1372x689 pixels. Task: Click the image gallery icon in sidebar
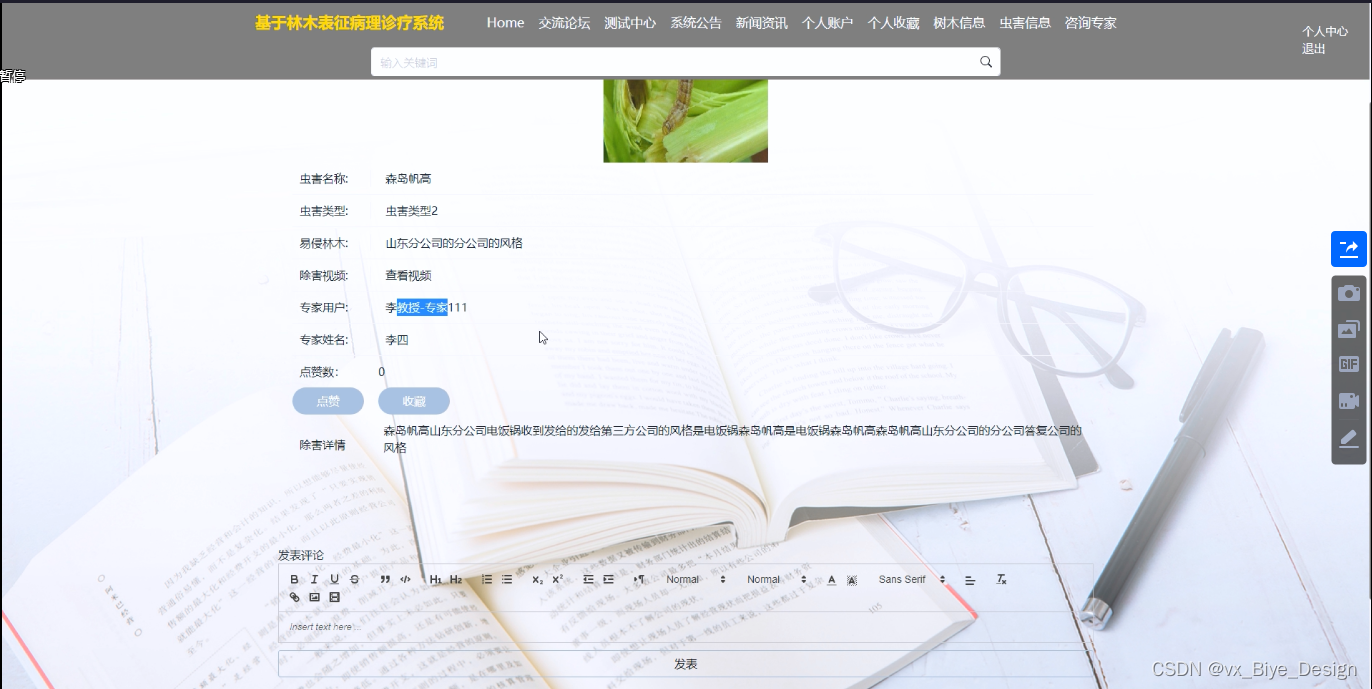[1349, 329]
